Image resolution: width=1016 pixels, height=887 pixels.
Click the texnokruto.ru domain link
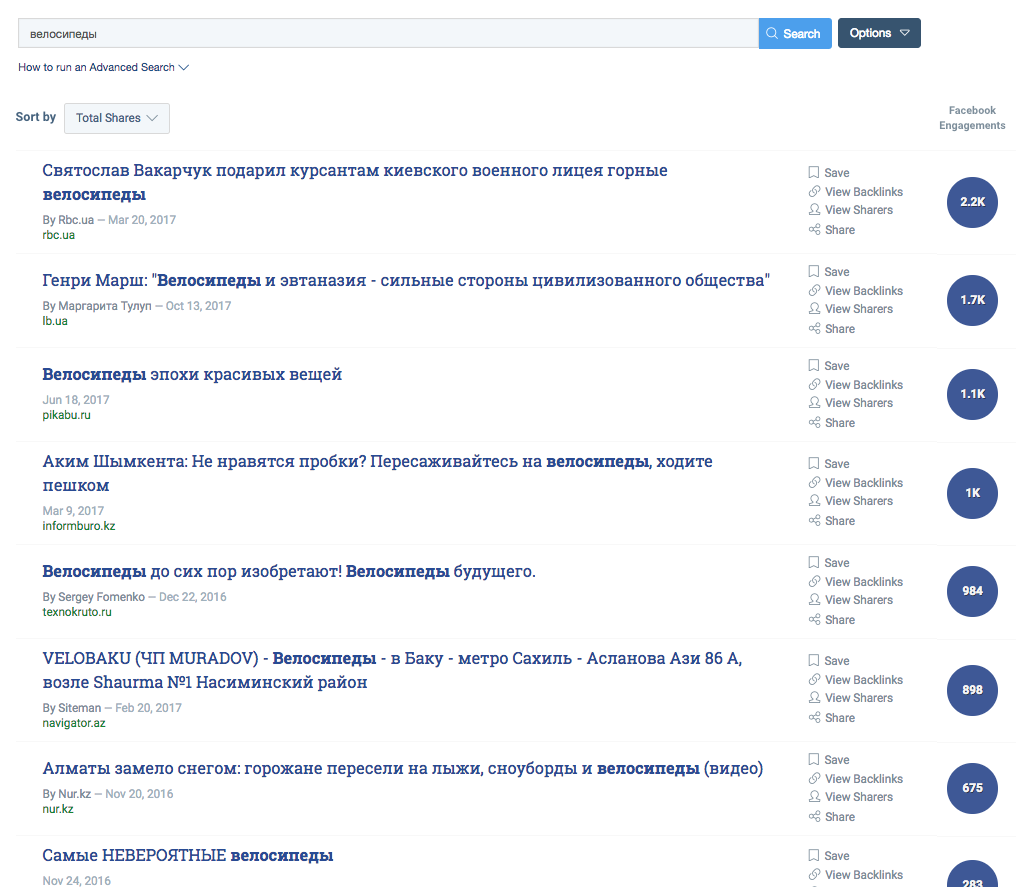[x=76, y=612]
